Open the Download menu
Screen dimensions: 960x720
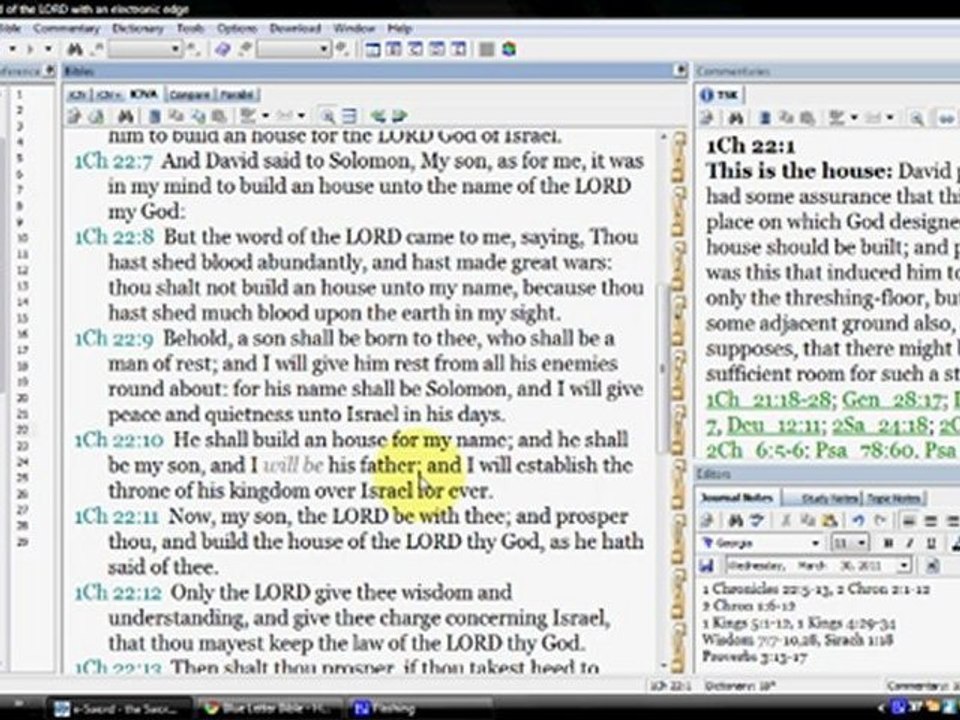pos(295,29)
